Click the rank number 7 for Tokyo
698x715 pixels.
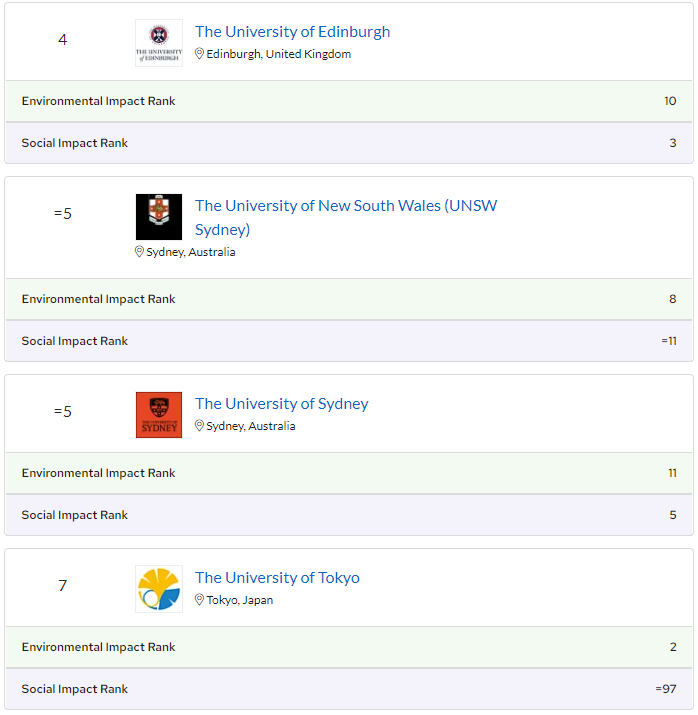[x=62, y=586]
